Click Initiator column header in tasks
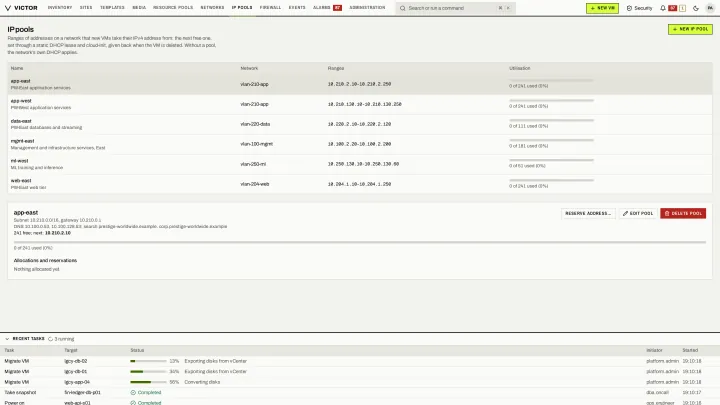720x405 pixels. tap(654, 350)
